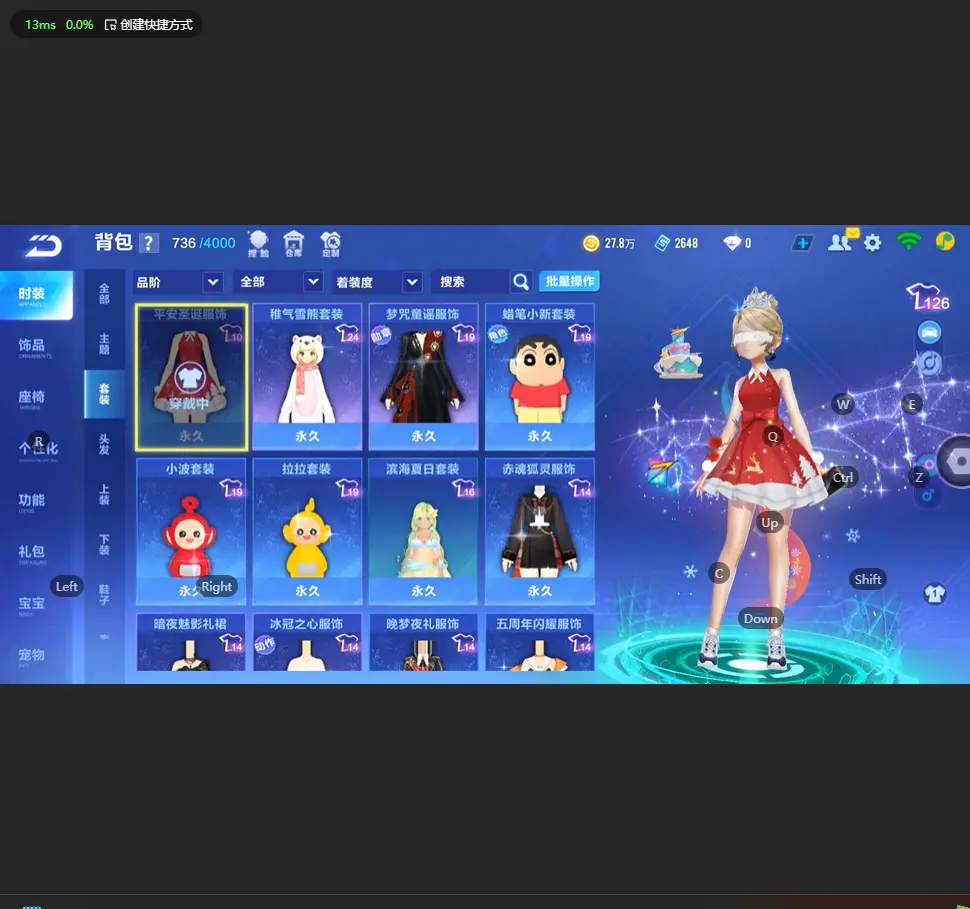Open the backpack help question mark

[148, 243]
